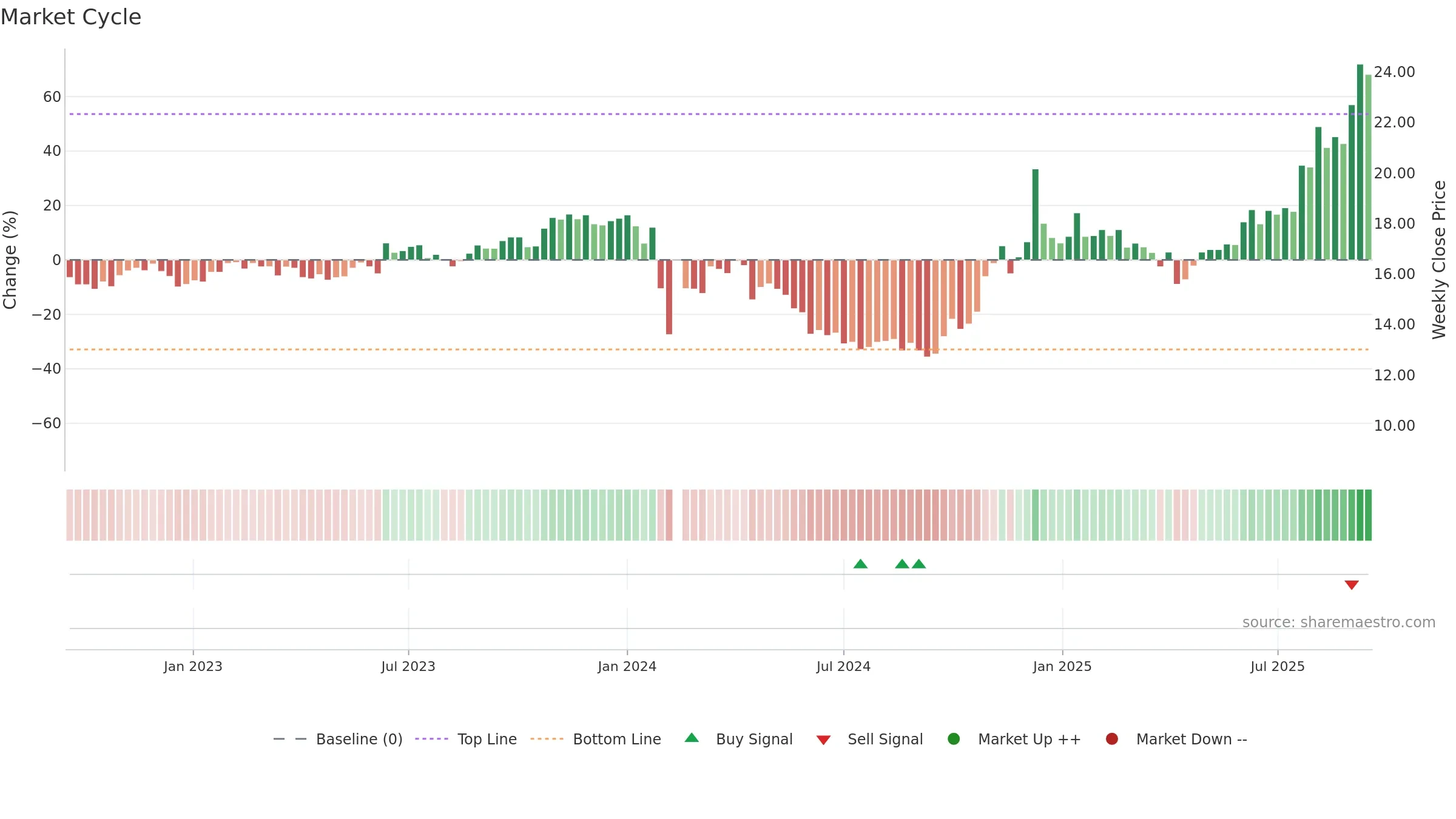1456x819 pixels.
Task: Toggle the Baseline (0) legend entry
Action: pyautogui.click(x=338, y=739)
